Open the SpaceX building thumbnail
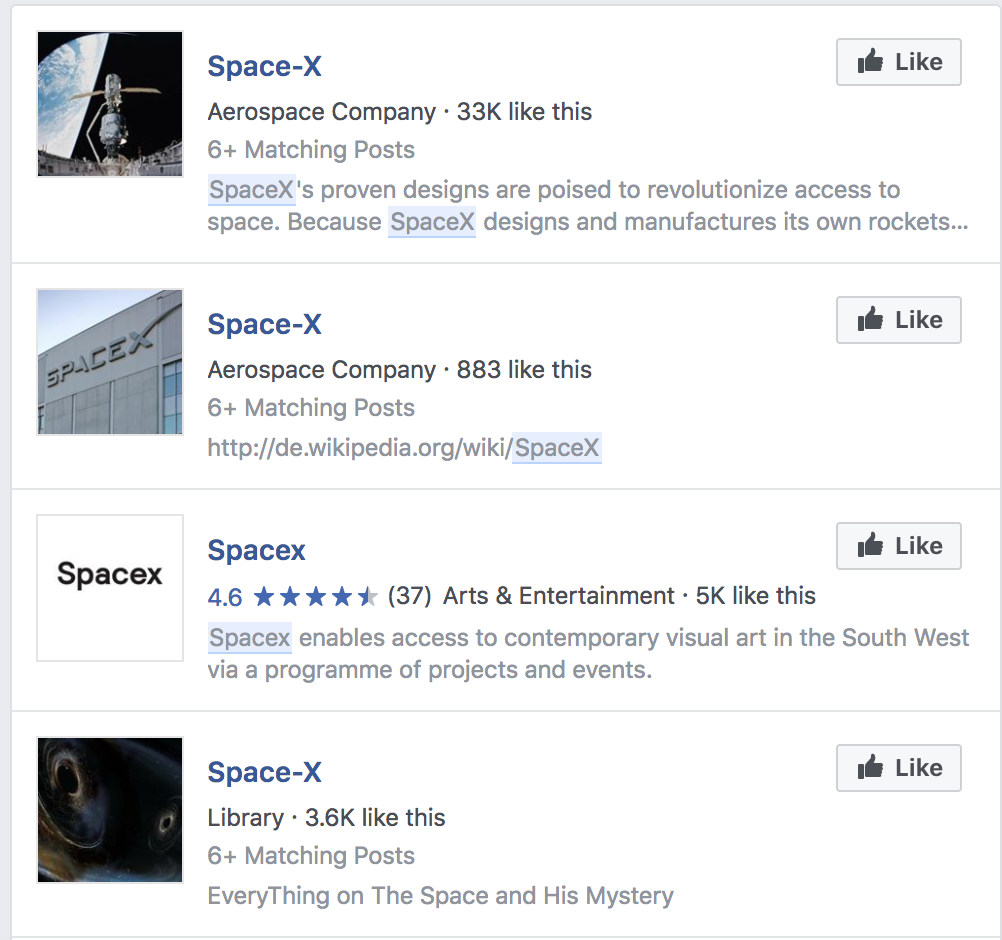1002x940 pixels. (x=110, y=362)
